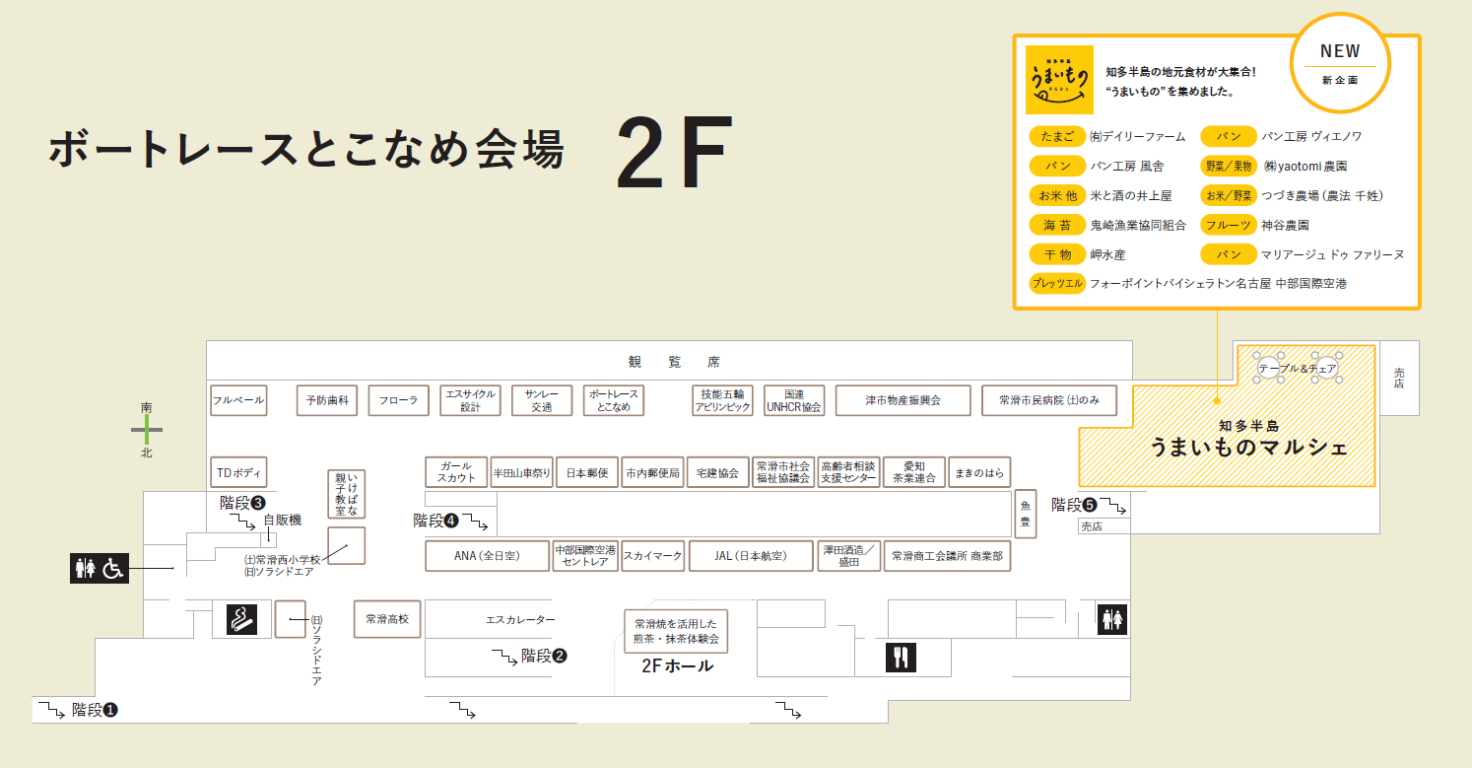Select the JAL（日本航空） booth
This screenshot has height=768, width=1472.
[751, 556]
